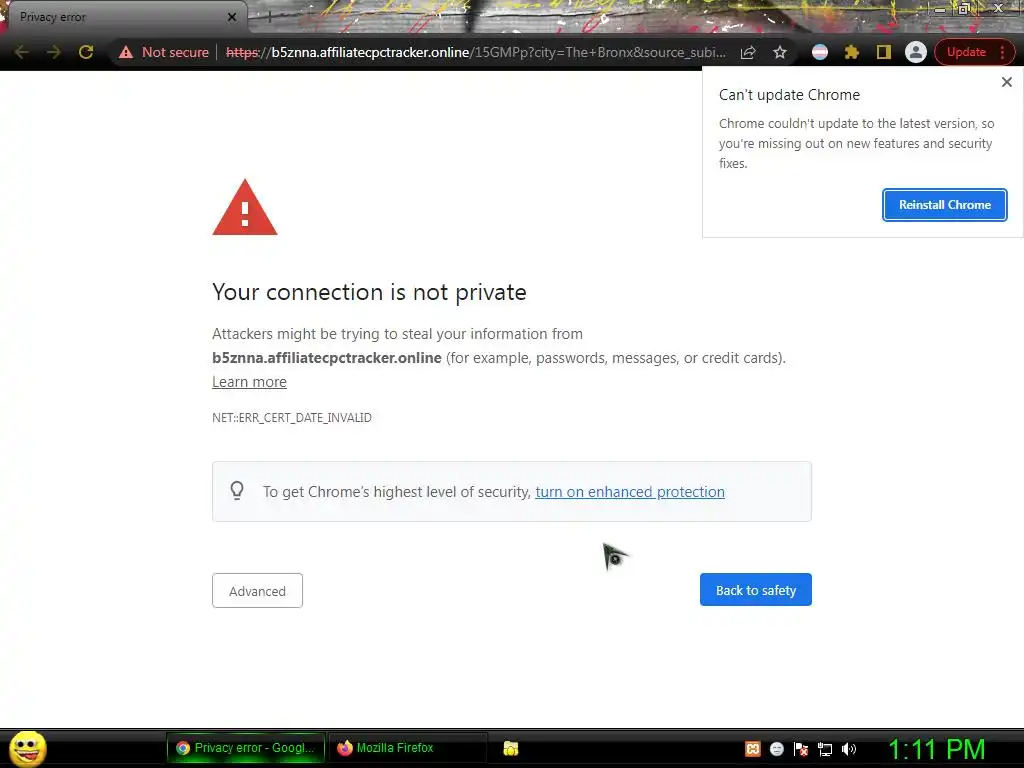Share this page via address bar icon
This screenshot has height=768, width=1024.
[748, 52]
